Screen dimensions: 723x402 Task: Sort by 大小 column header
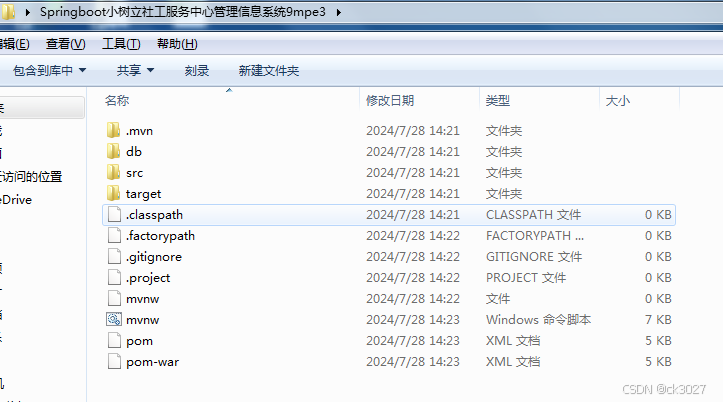coord(617,100)
